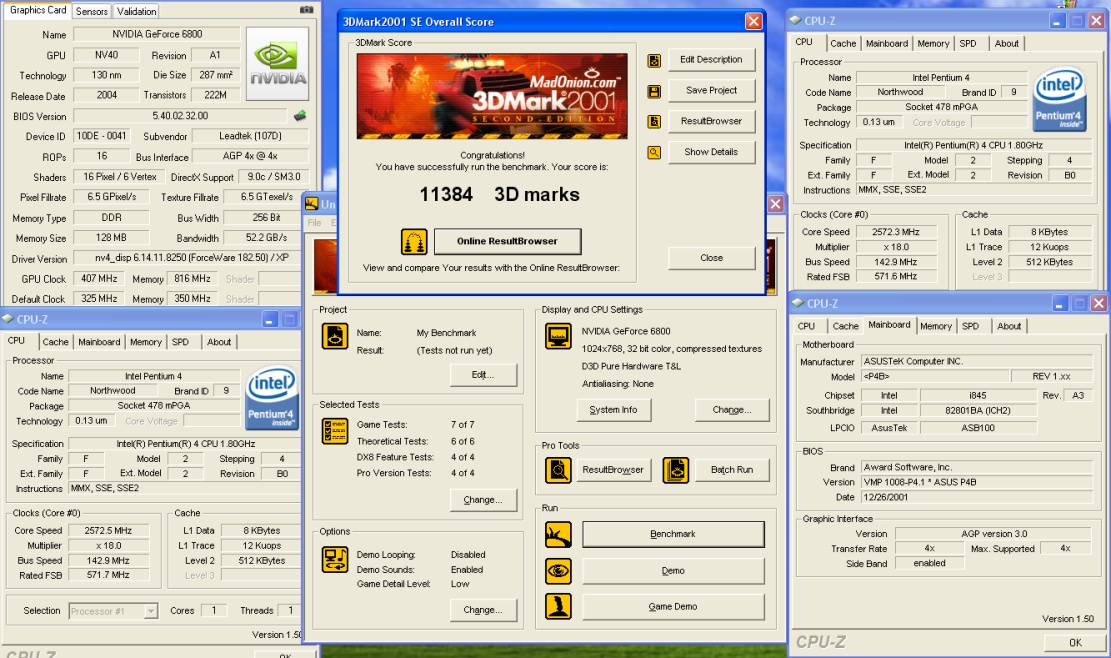Click the Pro Tools ResultBrowser icon
Image resolution: width=1111 pixels, height=658 pixels.
coord(558,470)
